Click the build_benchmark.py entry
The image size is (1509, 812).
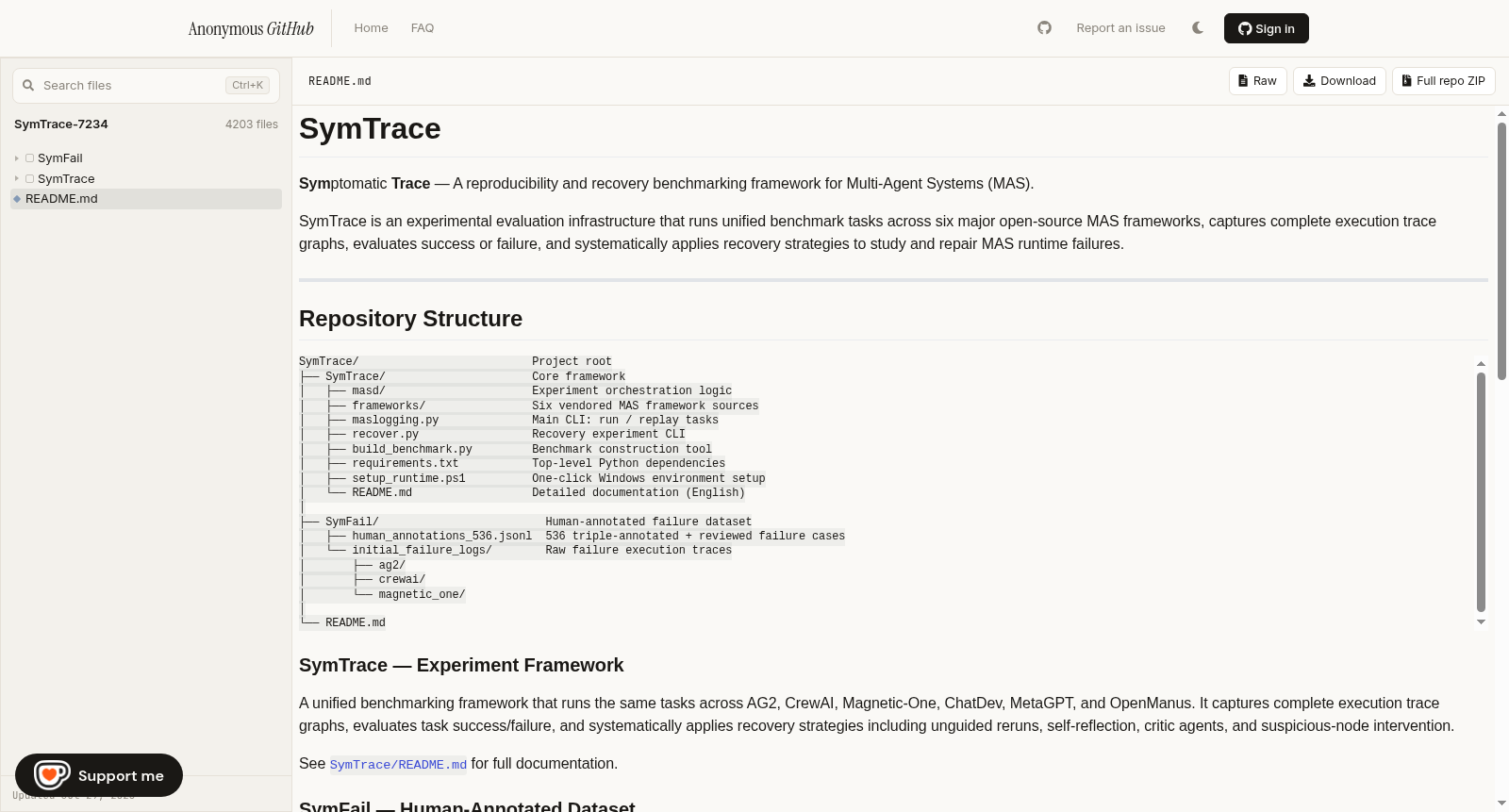[412, 450]
